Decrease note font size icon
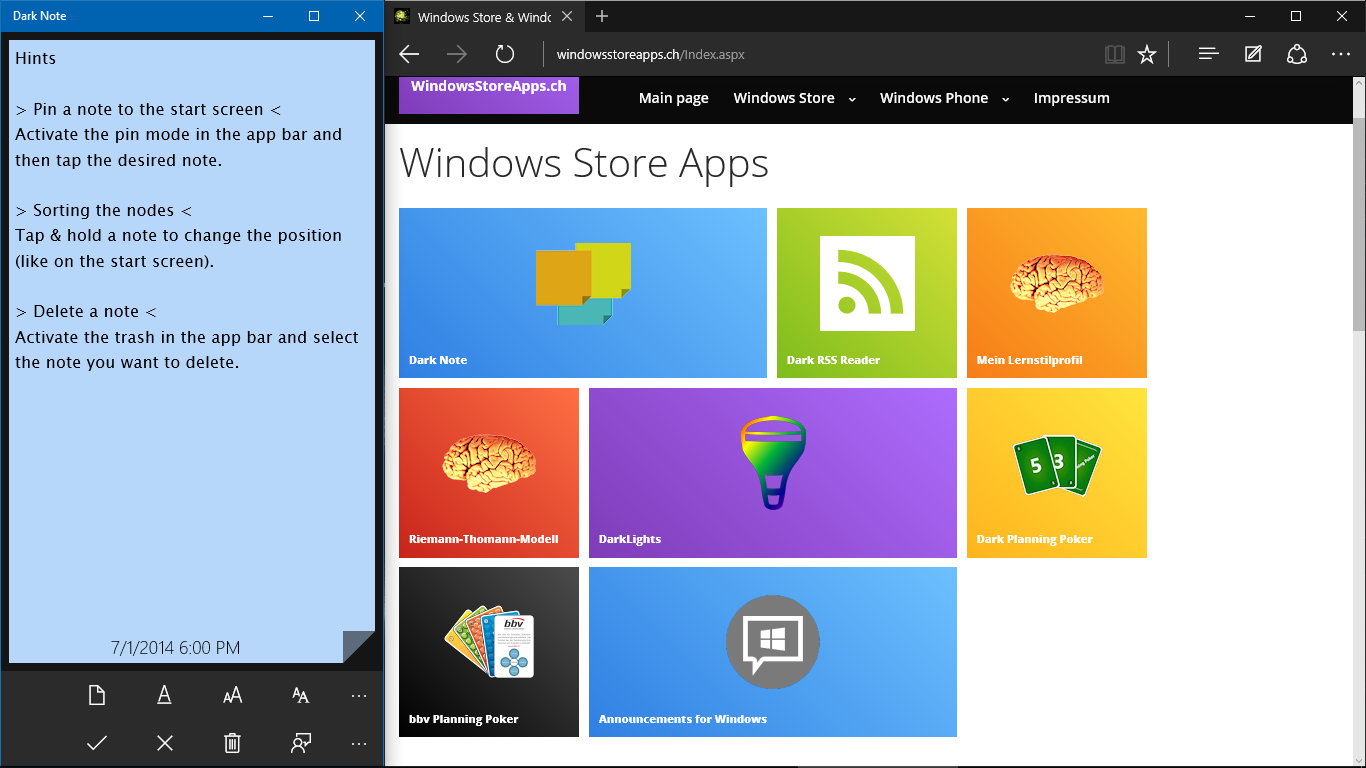The height and width of the screenshot is (768, 1366). pos(300,695)
